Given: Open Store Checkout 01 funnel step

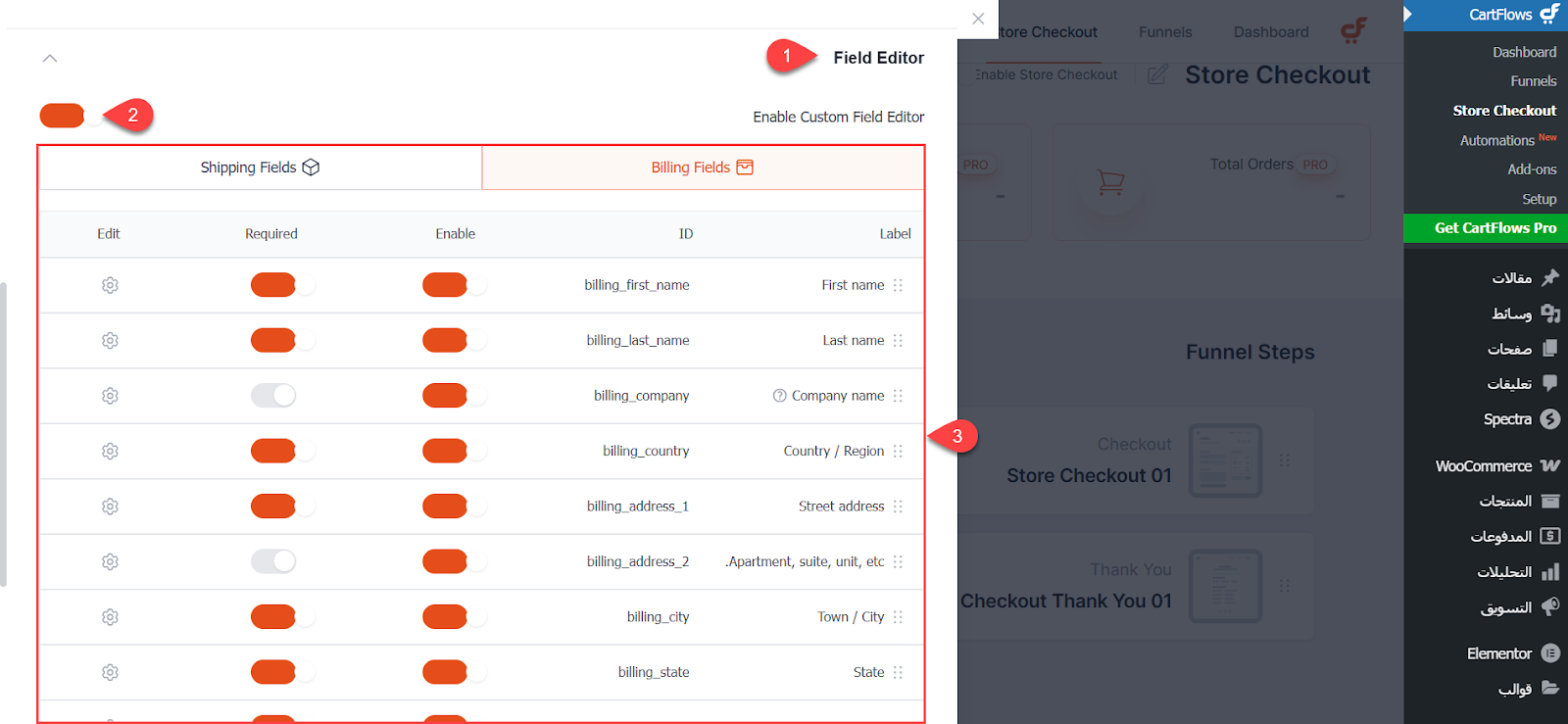Looking at the screenshot, I should click(1089, 476).
